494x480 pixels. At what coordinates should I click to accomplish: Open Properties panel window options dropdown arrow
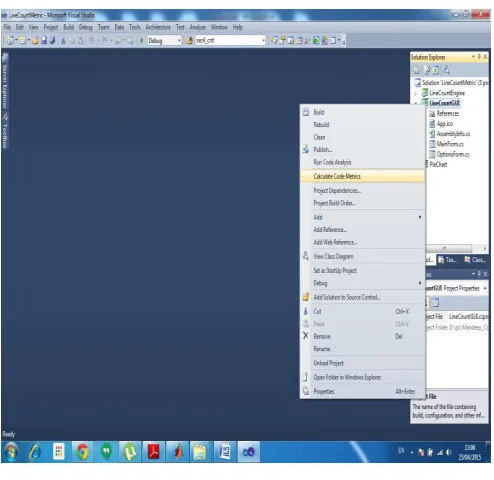click(x=473, y=274)
